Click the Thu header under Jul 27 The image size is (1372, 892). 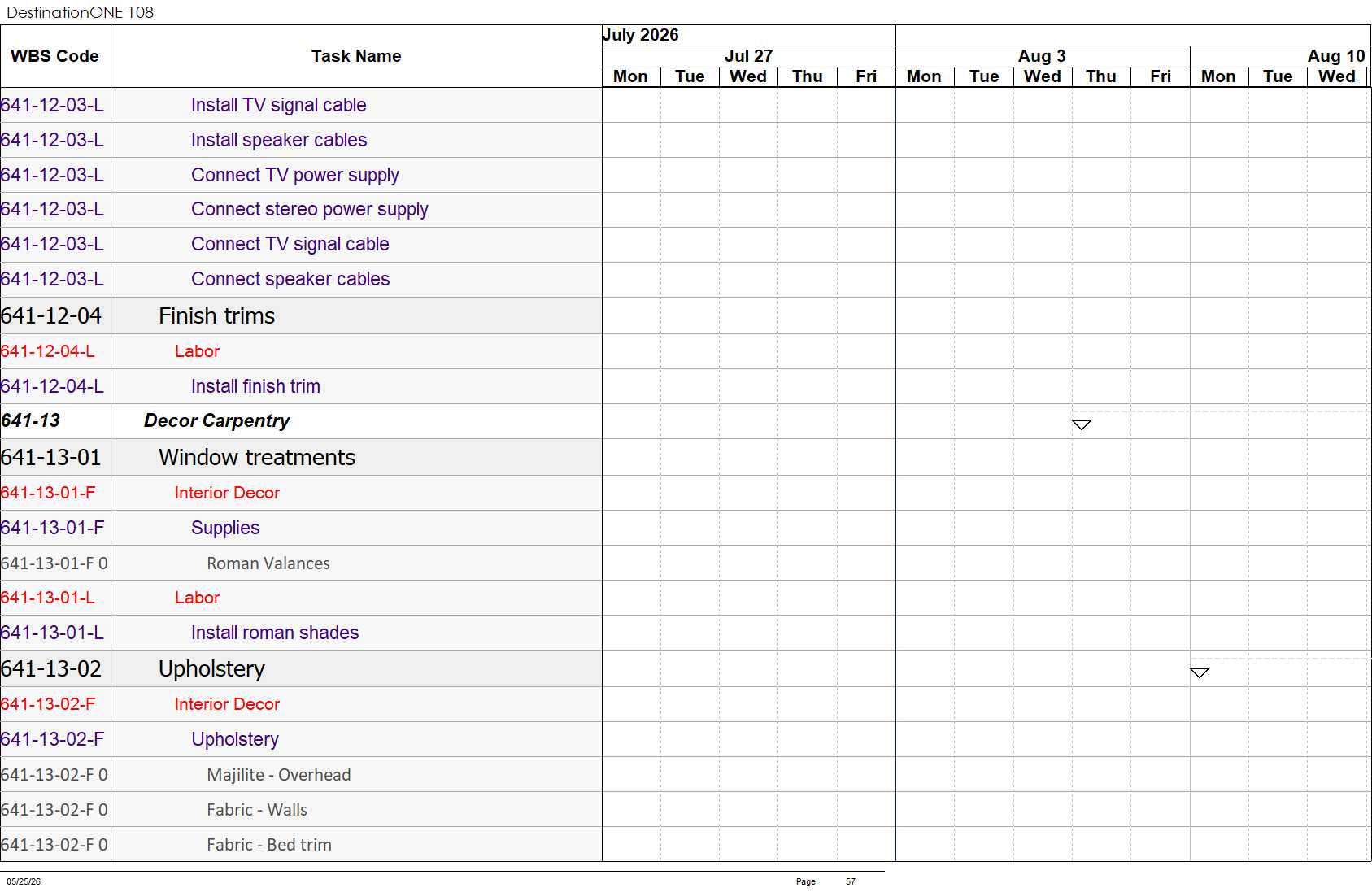(x=808, y=76)
